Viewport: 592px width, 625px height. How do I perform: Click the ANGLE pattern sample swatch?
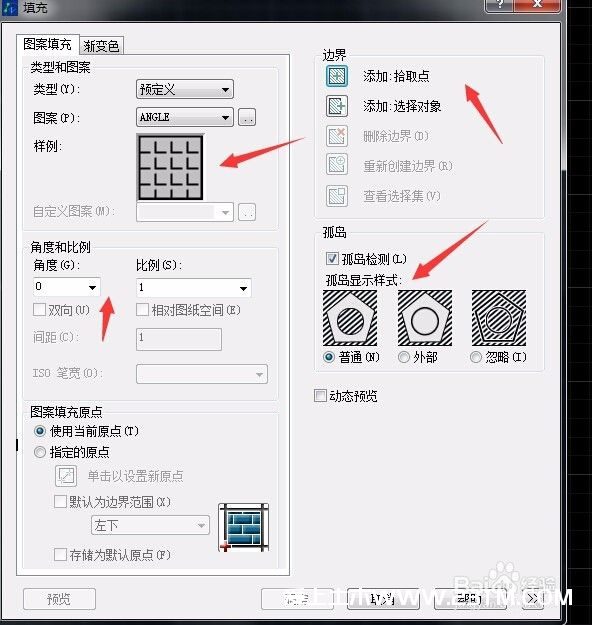point(170,167)
